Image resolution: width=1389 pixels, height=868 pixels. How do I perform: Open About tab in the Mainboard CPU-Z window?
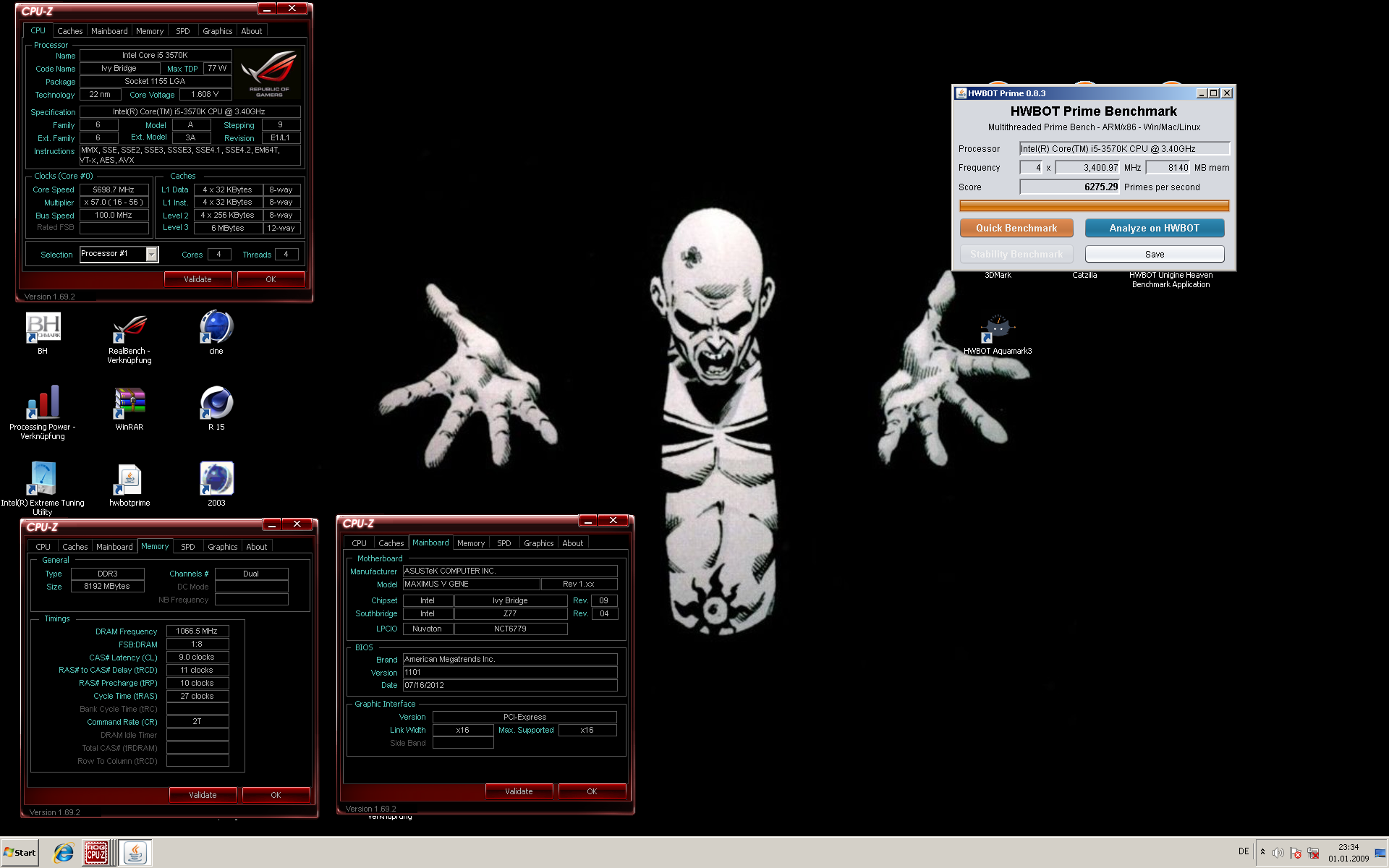point(573,543)
